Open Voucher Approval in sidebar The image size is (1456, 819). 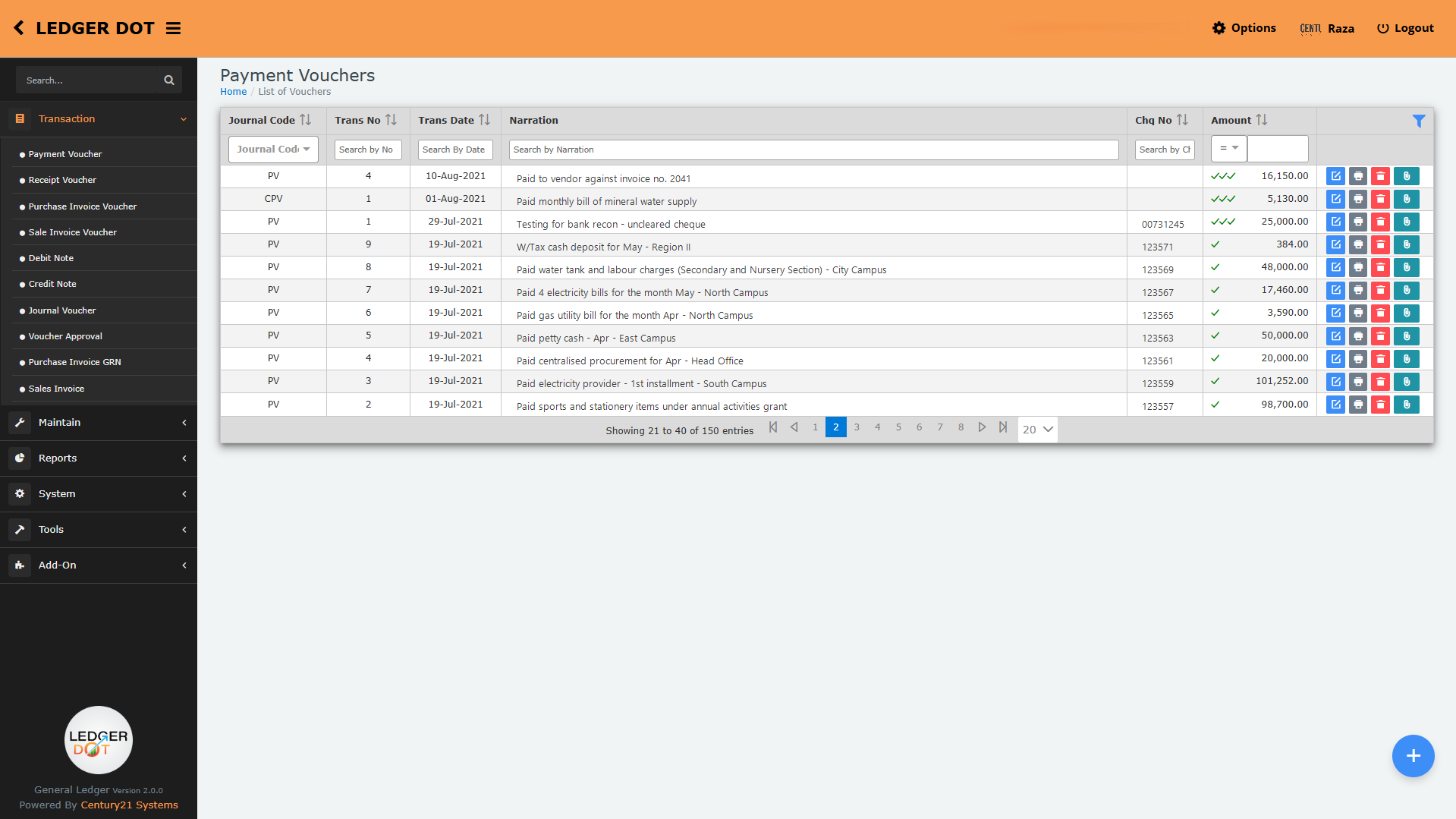(x=65, y=336)
